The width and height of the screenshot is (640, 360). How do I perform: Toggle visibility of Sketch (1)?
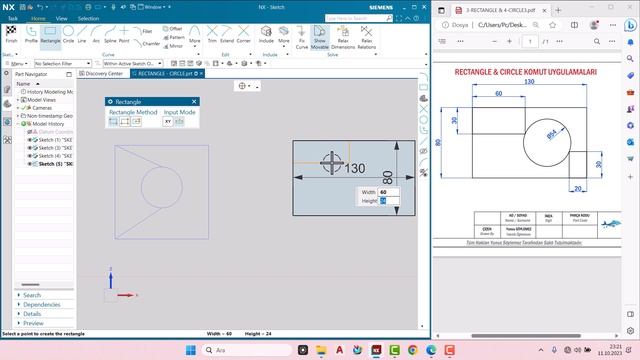(29, 140)
